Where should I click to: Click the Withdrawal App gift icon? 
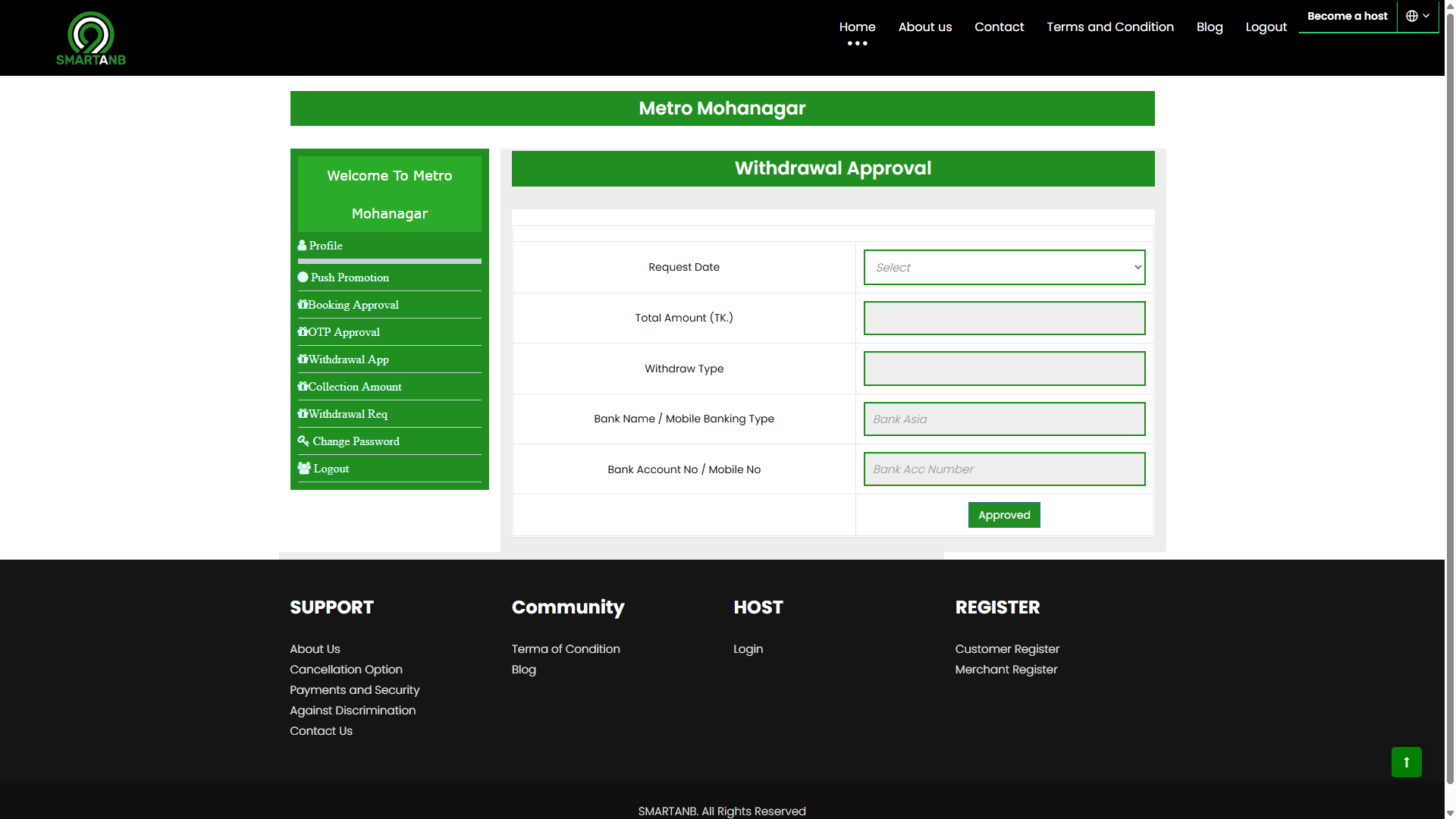pos(303,359)
